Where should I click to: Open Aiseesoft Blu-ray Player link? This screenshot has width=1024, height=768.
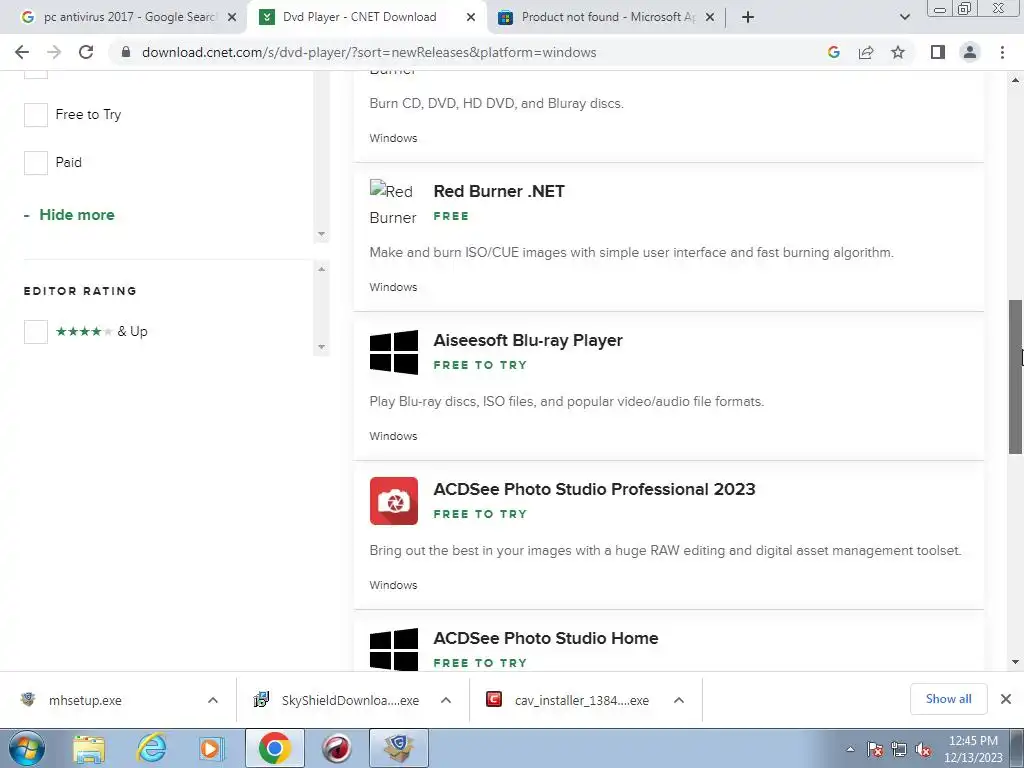(x=528, y=340)
